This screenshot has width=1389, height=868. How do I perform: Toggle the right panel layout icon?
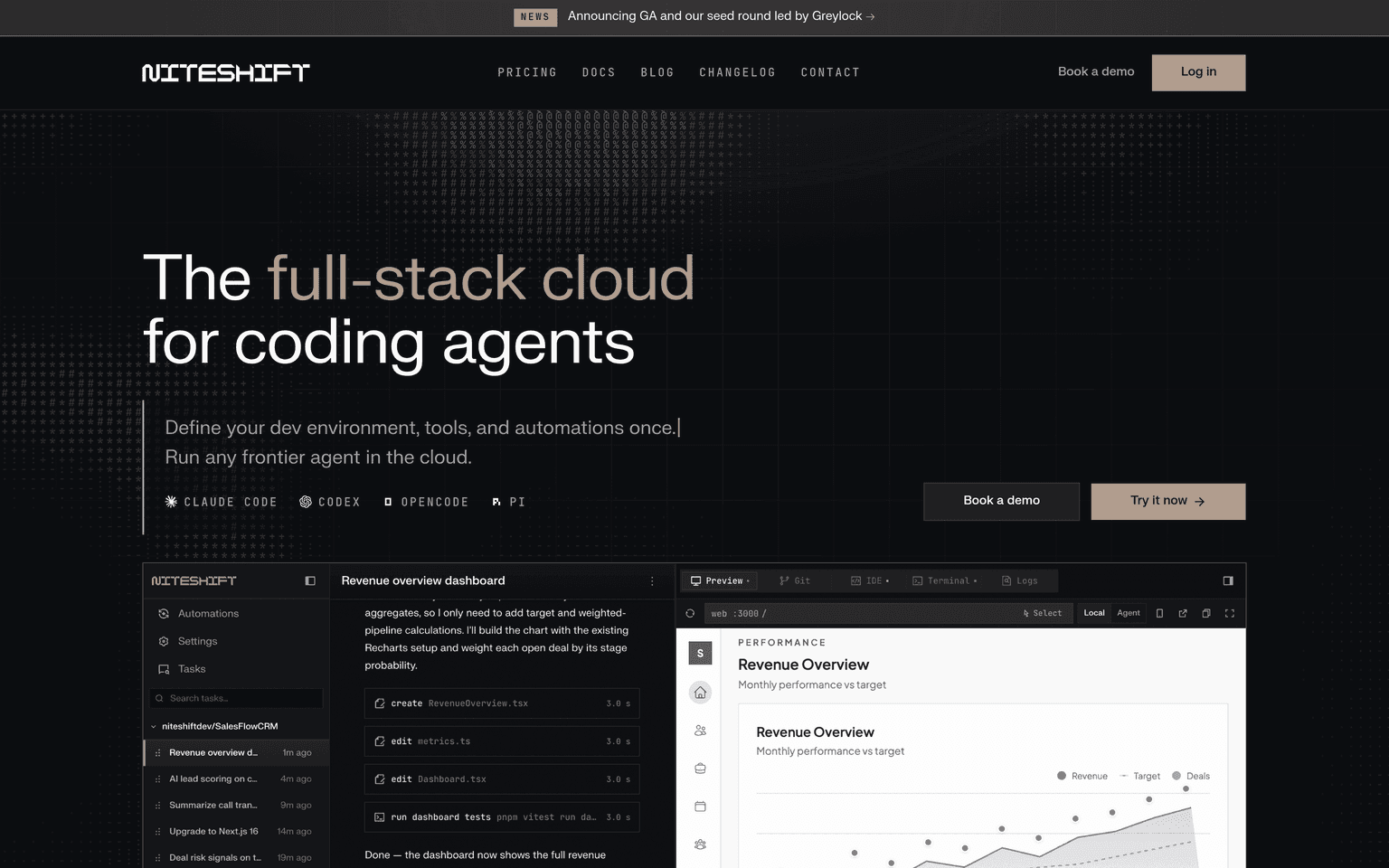[1228, 580]
